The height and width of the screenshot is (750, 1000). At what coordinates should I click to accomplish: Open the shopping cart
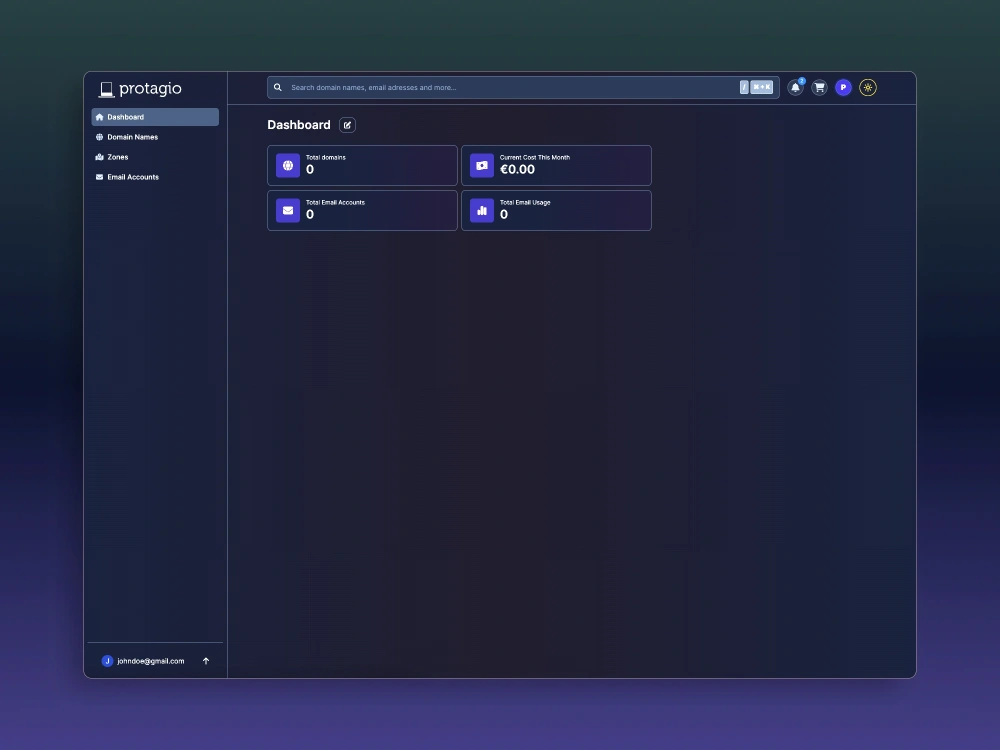tap(820, 87)
